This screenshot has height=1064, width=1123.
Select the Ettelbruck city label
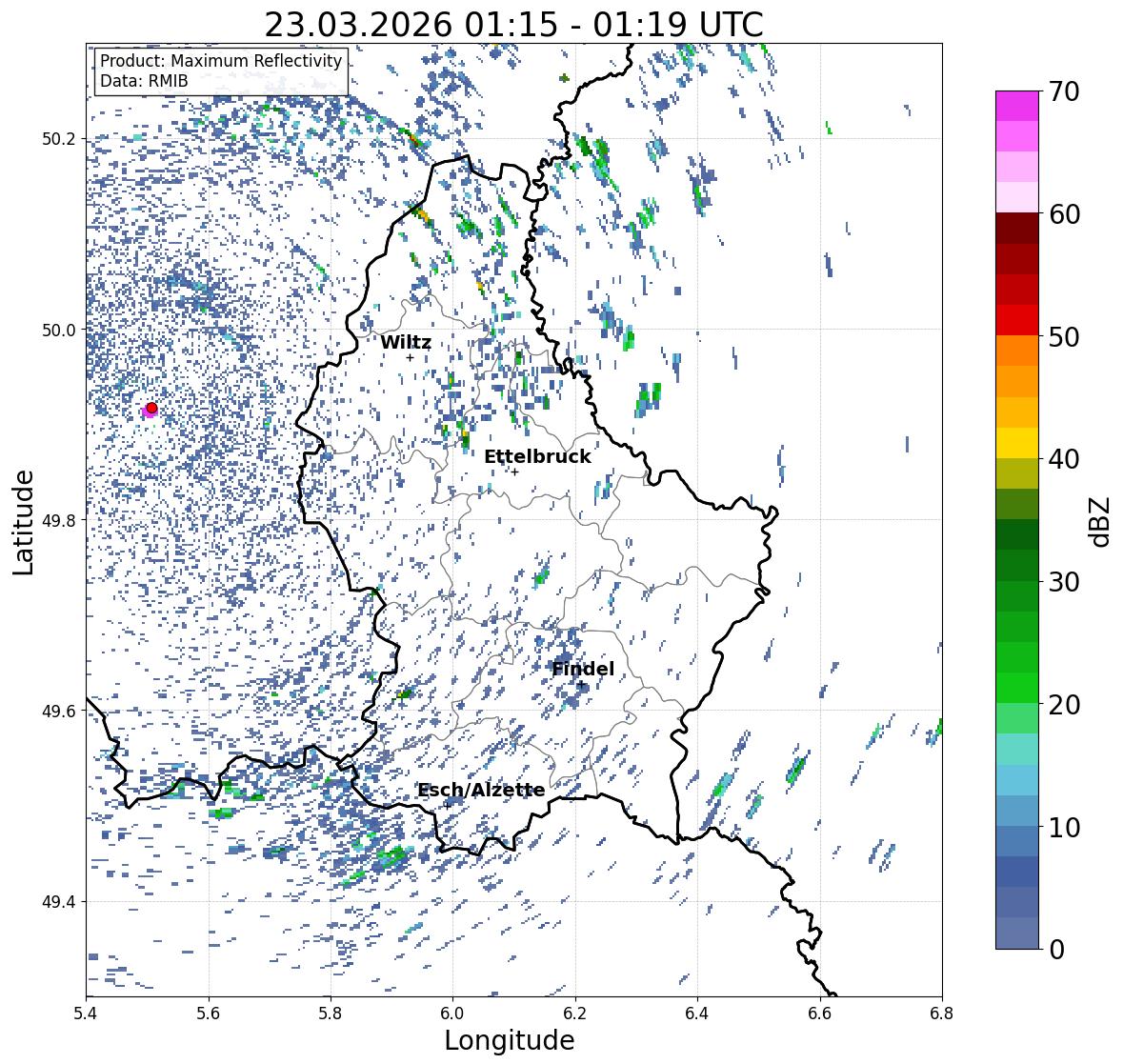537,457
